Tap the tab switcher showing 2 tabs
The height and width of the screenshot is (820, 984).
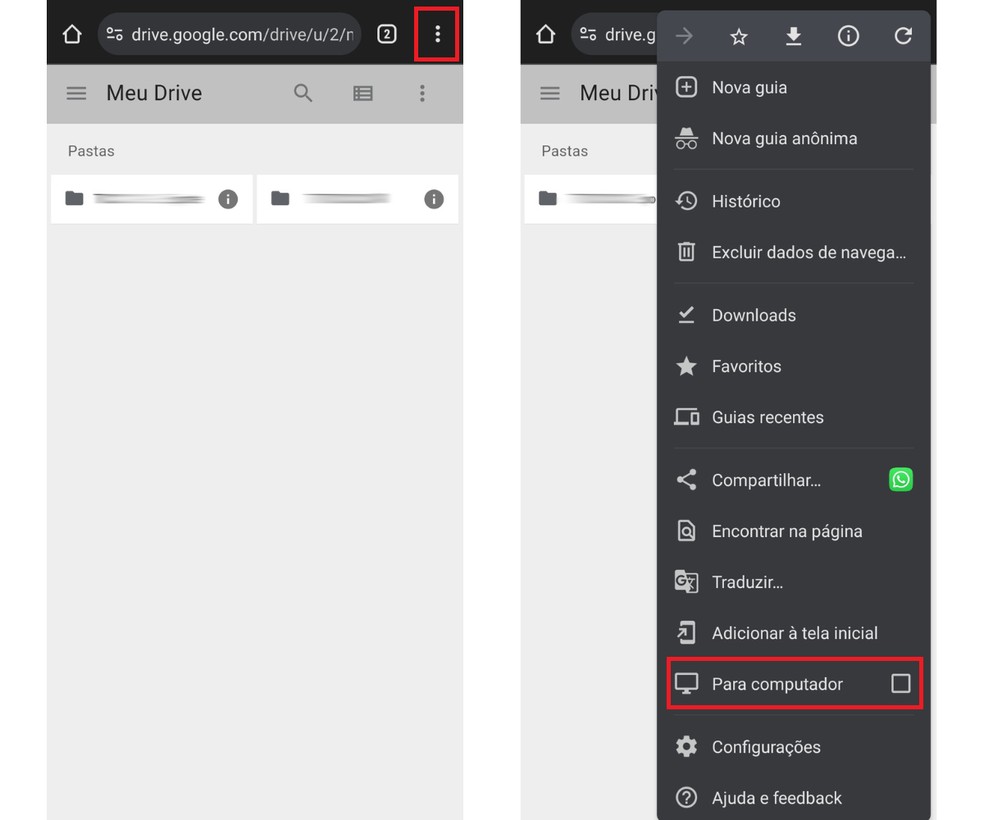click(386, 33)
